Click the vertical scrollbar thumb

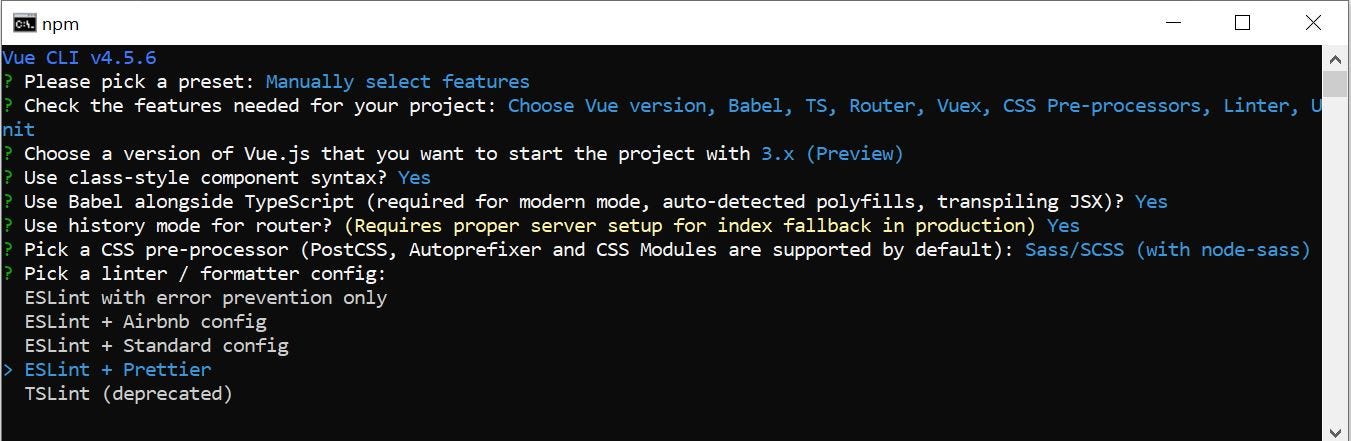[x=1335, y=83]
